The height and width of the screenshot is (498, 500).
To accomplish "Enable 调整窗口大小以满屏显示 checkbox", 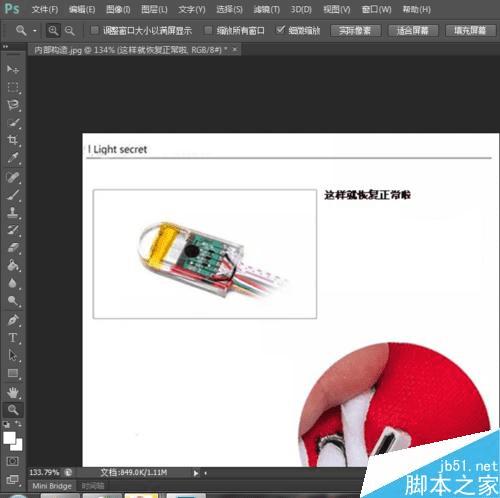I will [95, 30].
